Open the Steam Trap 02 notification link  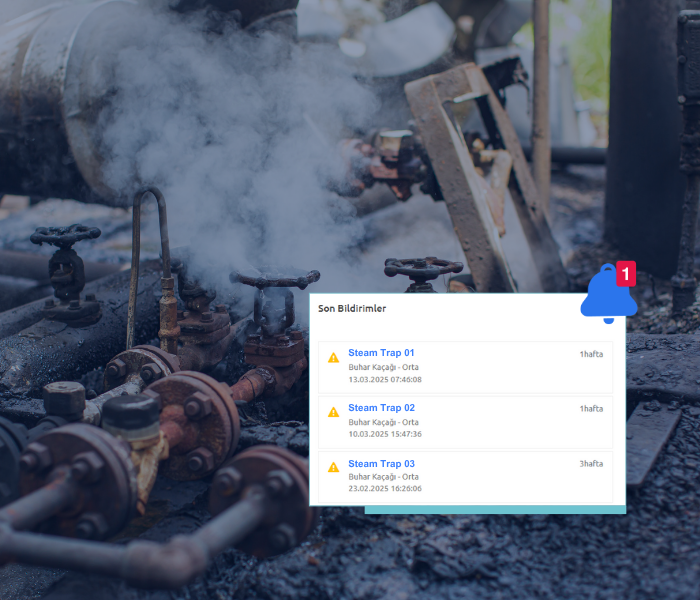(381, 408)
